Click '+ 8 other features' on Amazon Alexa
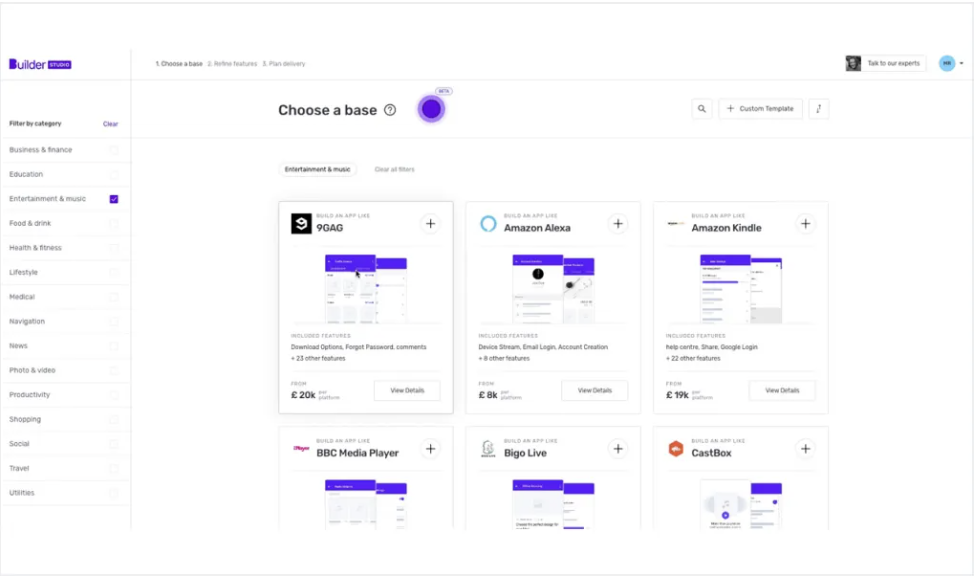 coord(504,359)
